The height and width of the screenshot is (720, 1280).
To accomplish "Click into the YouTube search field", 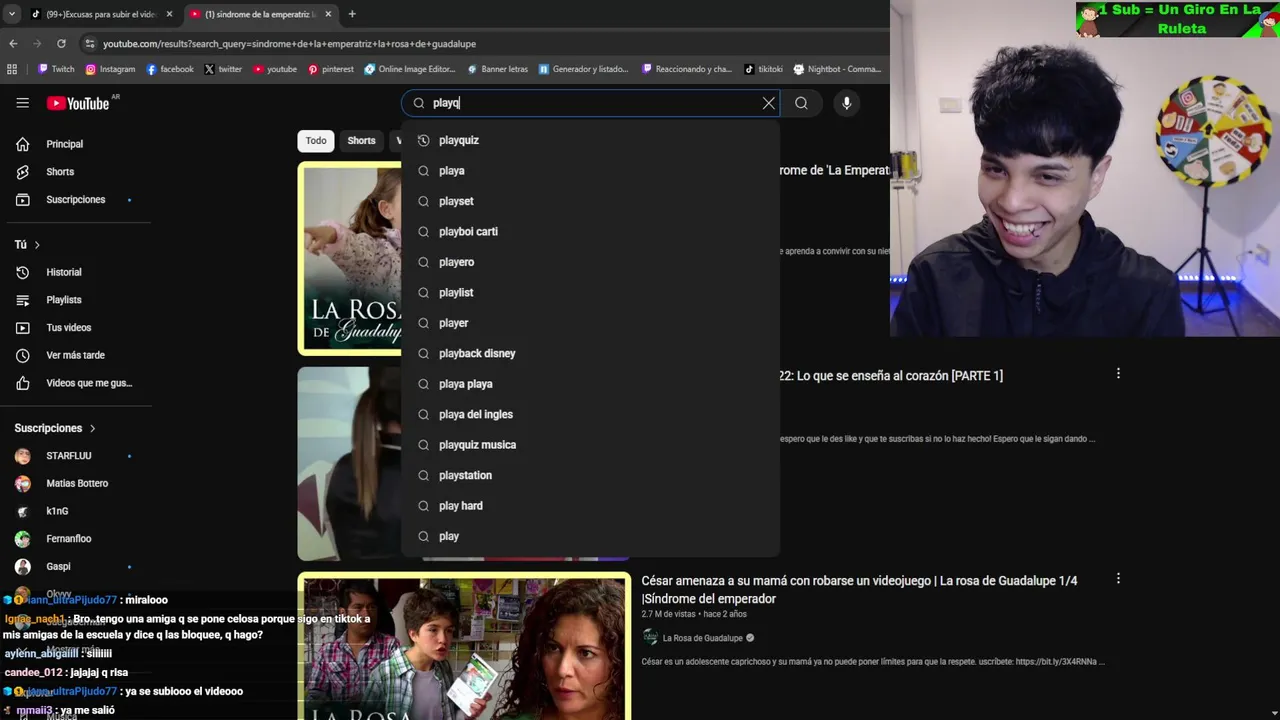I will (x=590, y=103).
